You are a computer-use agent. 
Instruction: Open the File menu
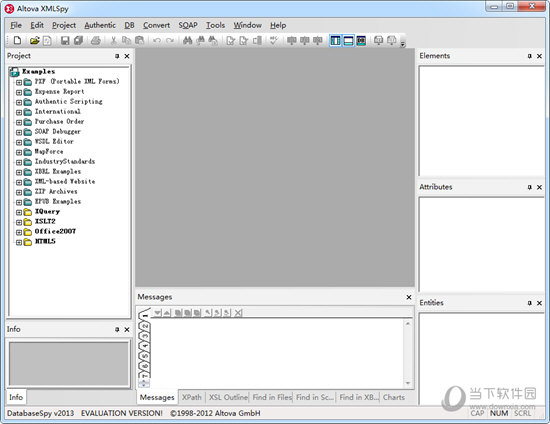coord(16,25)
